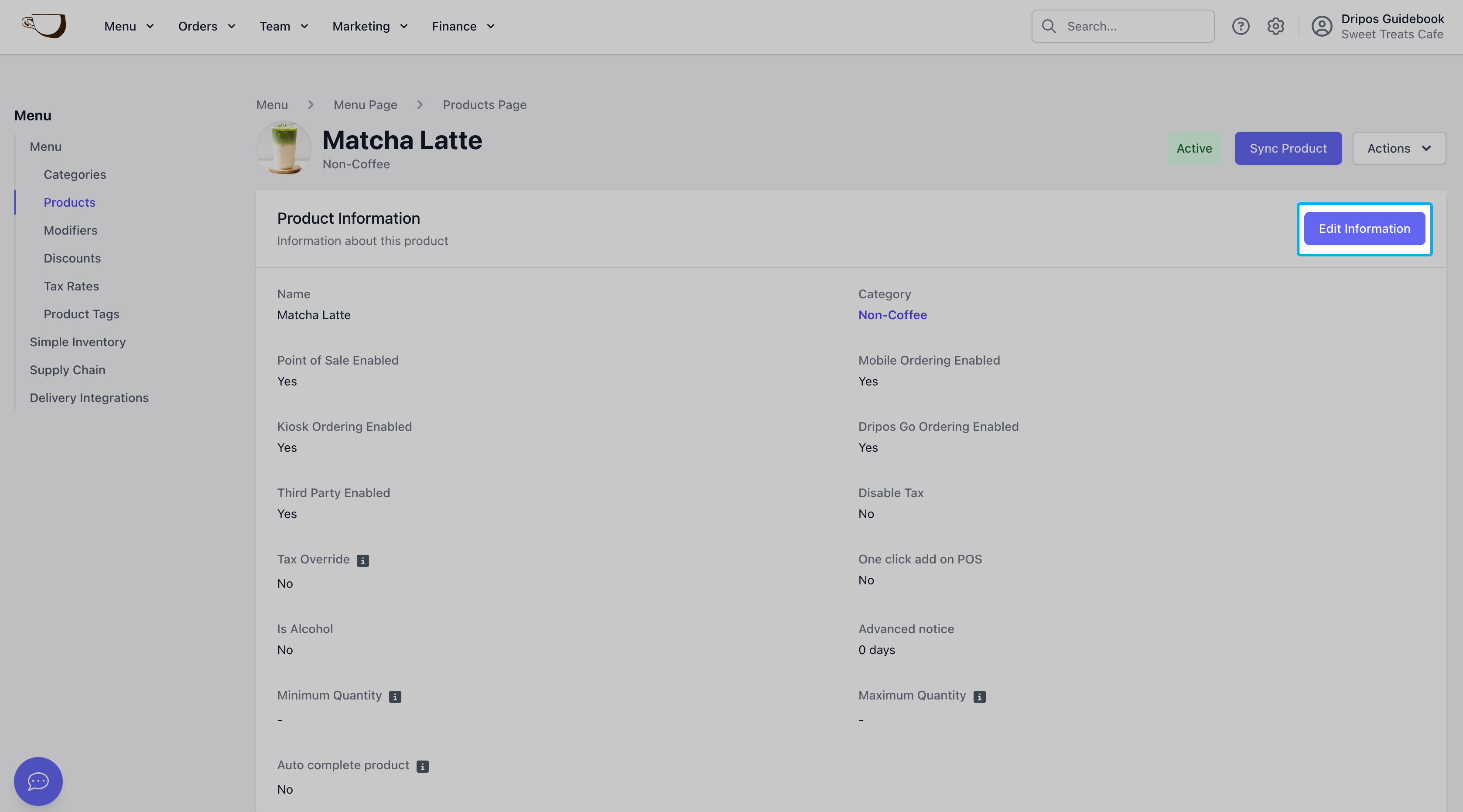Click the Auto complete product info icon

[x=423, y=767]
